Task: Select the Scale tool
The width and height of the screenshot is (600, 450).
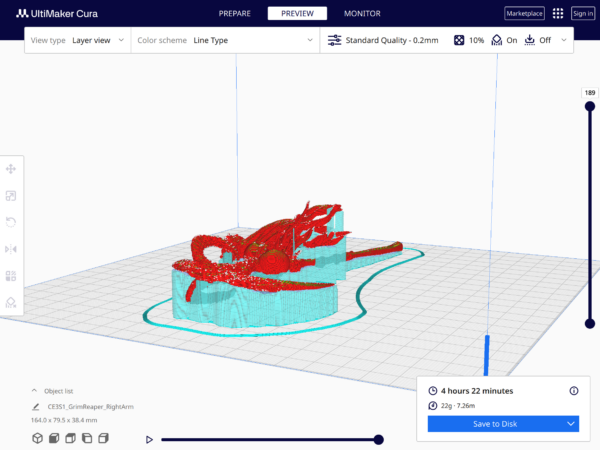Action: click(11, 196)
